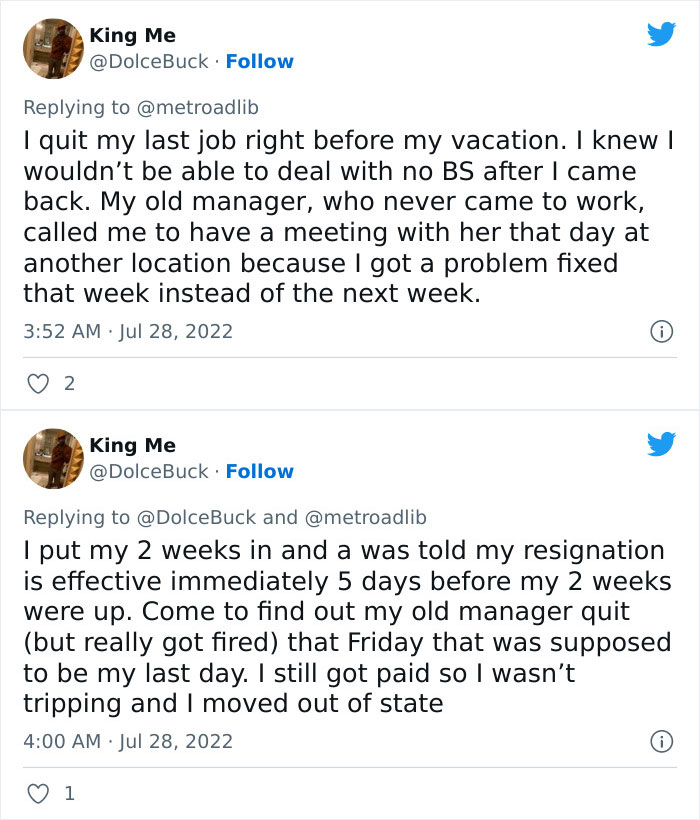Click the Twitter bird logo on the first tweet
700x820 pixels.
click(x=662, y=32)
